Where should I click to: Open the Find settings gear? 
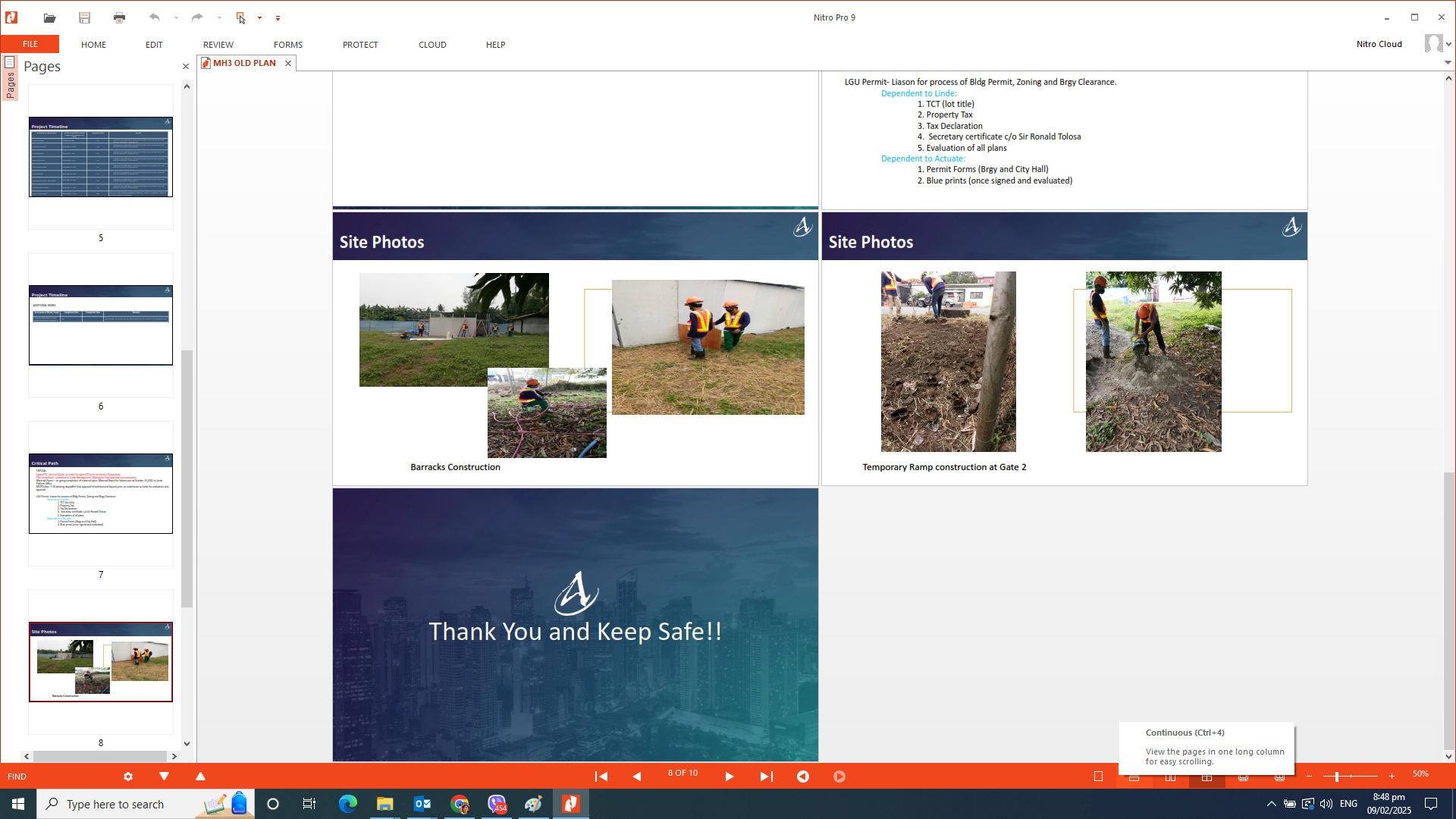(128, 776)
